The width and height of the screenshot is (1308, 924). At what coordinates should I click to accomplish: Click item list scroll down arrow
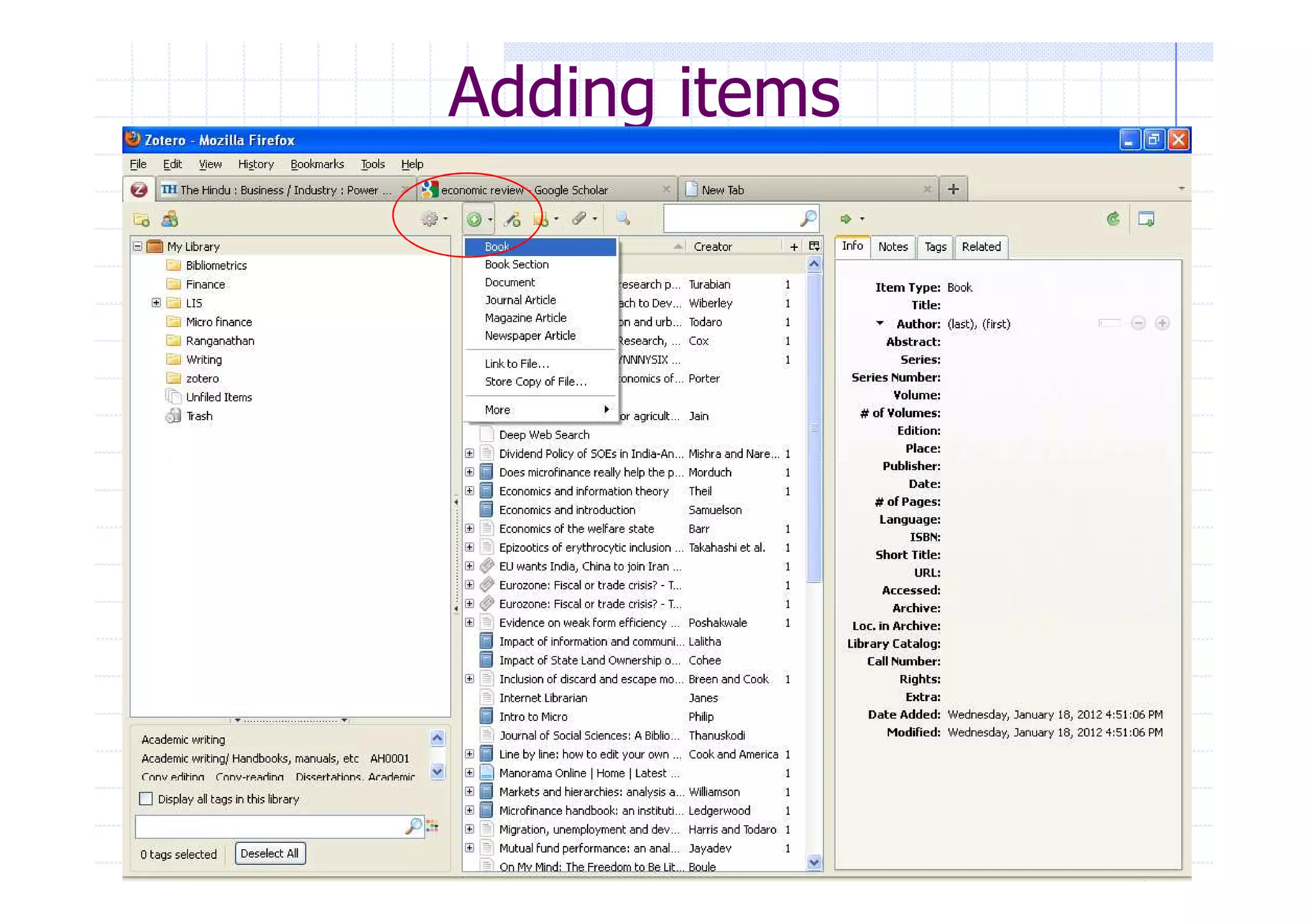814,863
